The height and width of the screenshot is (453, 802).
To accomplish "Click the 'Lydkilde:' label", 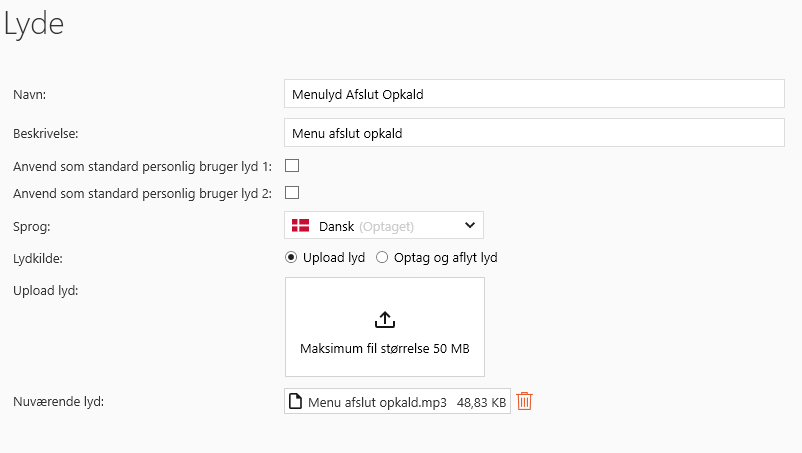I will [40, 257].
